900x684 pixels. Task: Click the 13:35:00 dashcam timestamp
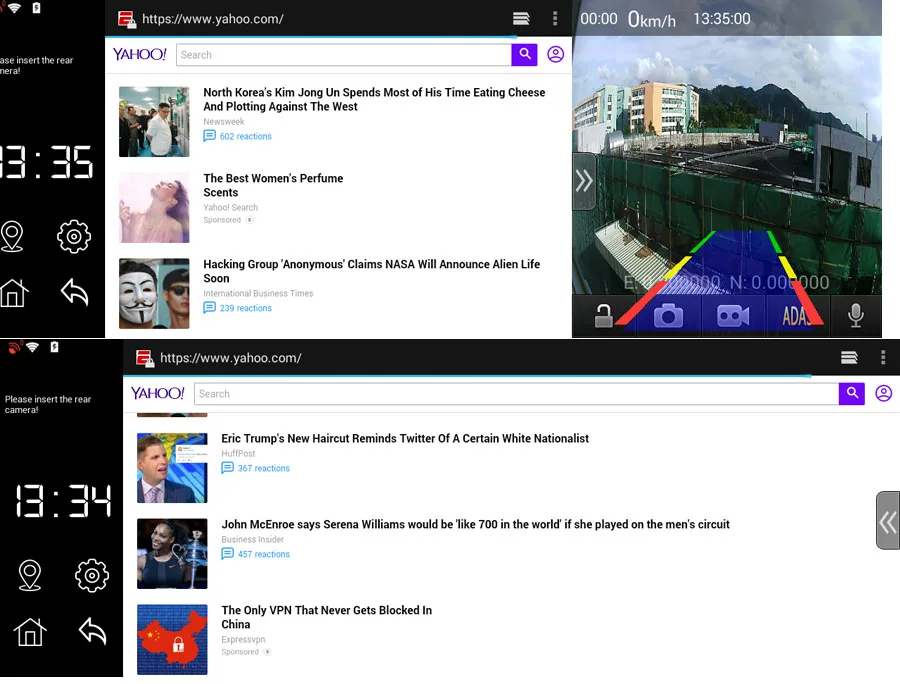(721, 19)
